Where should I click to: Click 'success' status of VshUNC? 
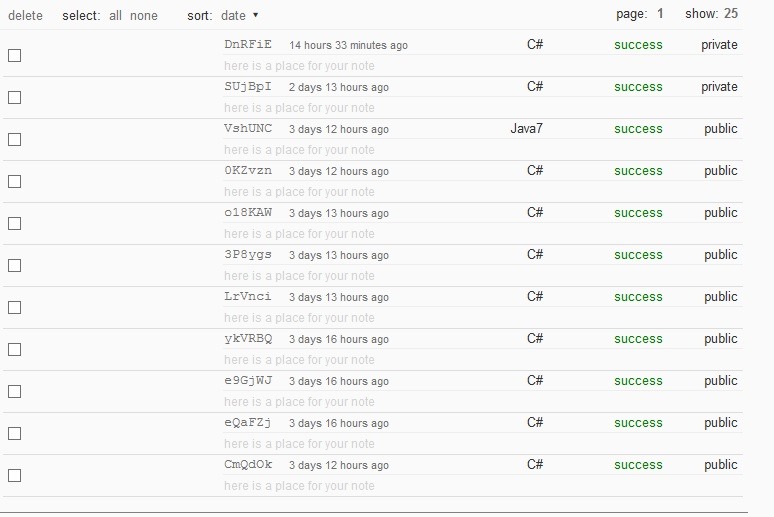638,129
